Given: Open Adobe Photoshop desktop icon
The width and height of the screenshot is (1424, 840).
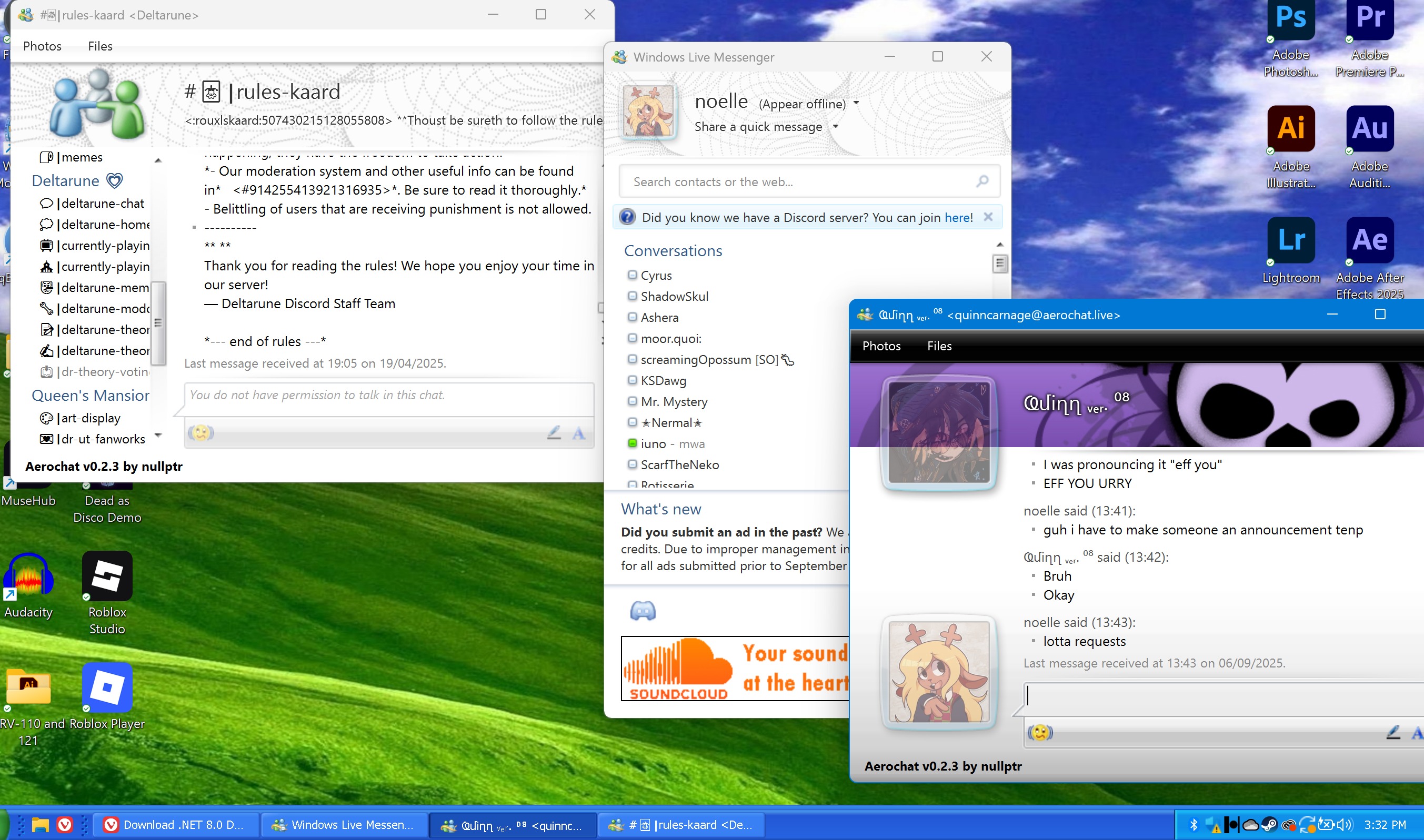Looking at the screenshot, I should click(1291, 38).
